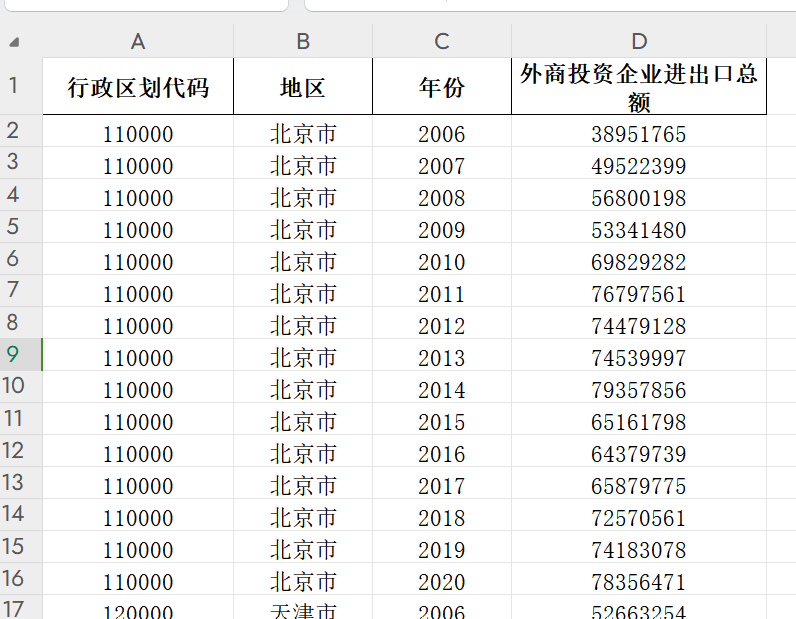Click 北京市 cell in row 5
This screenshot has height=619, width=796.
[303, 227]
